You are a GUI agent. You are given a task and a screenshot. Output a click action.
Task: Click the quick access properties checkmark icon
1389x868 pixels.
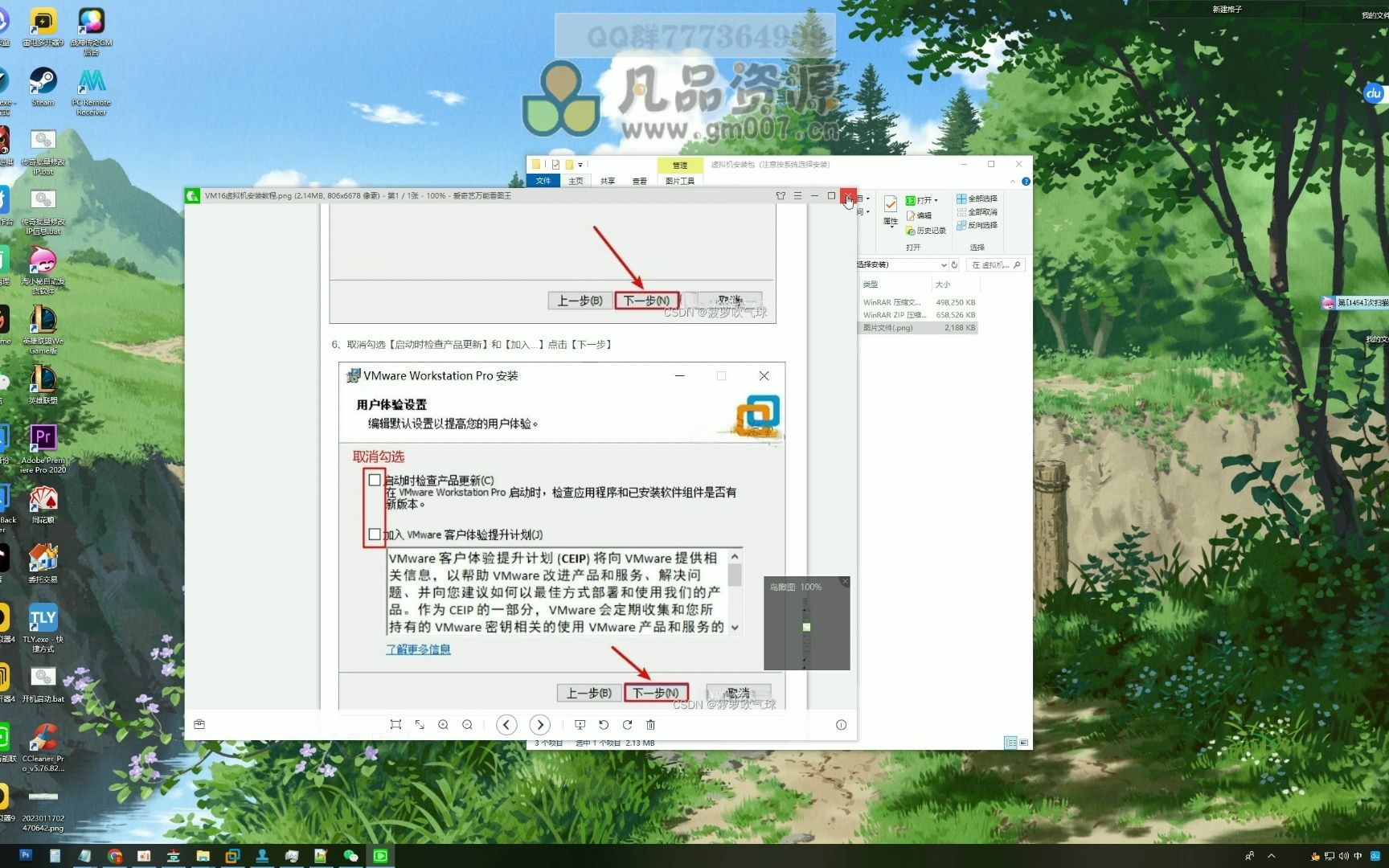[555, 164]
